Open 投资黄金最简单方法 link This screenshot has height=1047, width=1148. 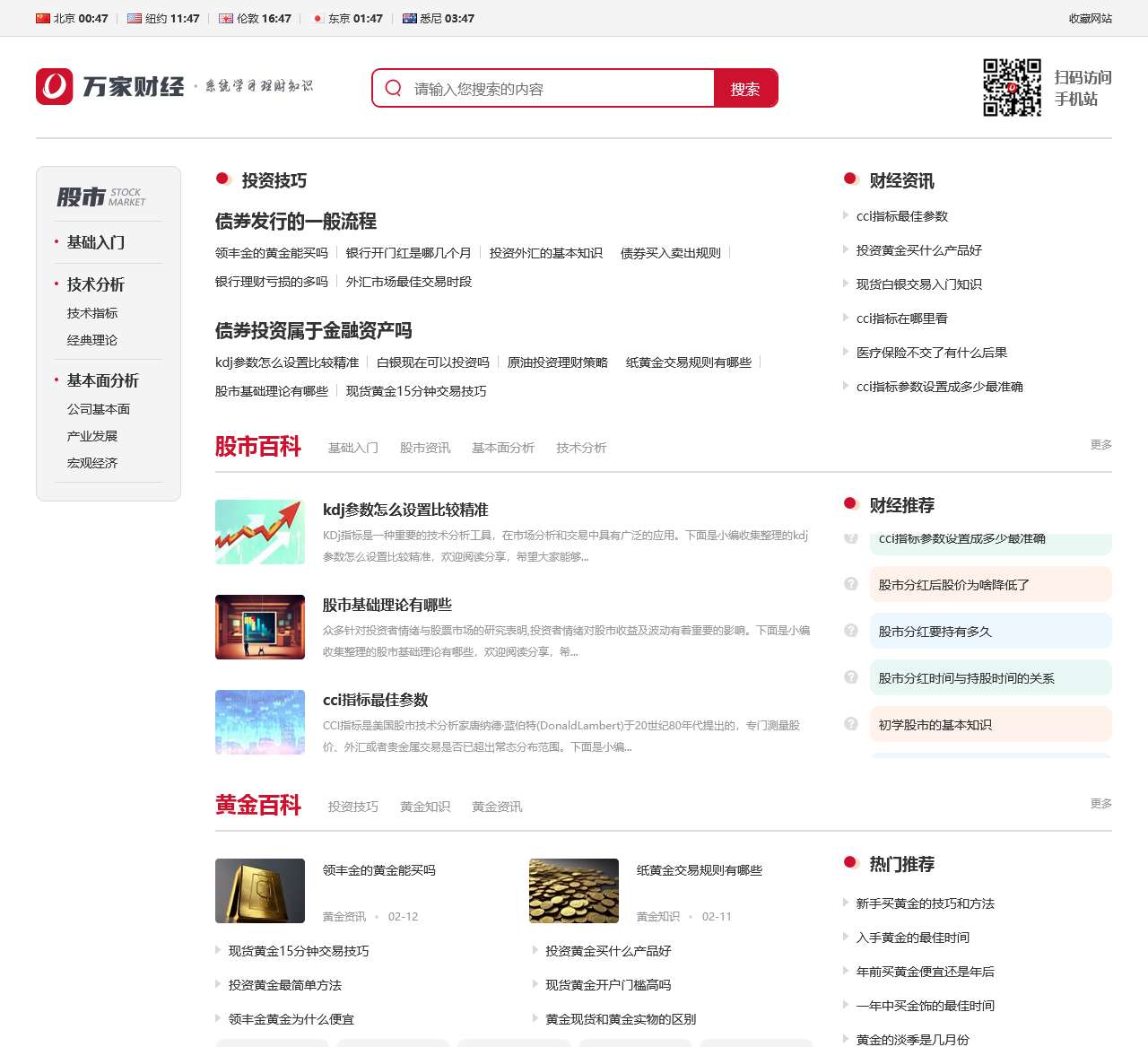[285, 985]
